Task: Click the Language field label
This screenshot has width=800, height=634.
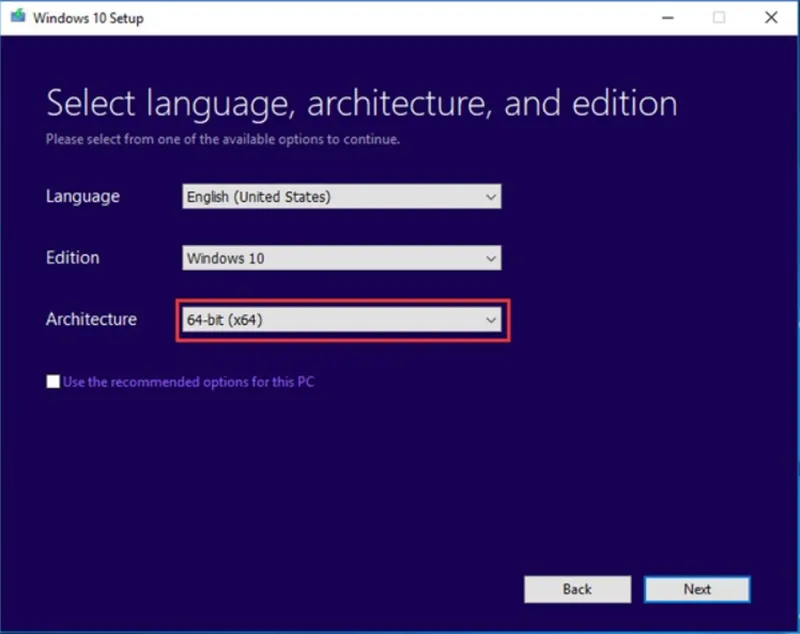Action: (x=83, y=197)
